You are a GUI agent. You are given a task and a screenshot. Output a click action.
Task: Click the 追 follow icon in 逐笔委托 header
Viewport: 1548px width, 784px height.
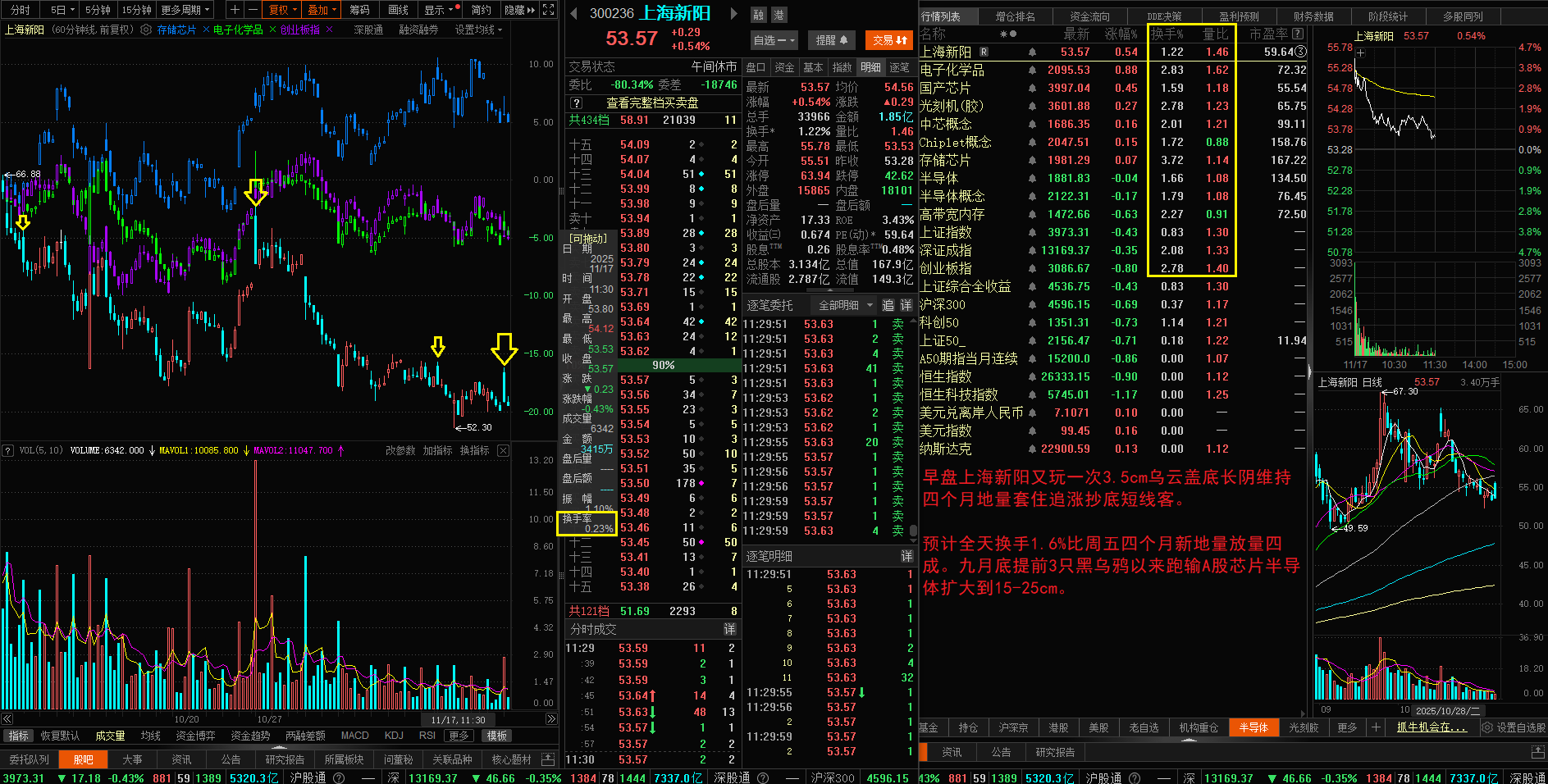(x=888, y=305)
